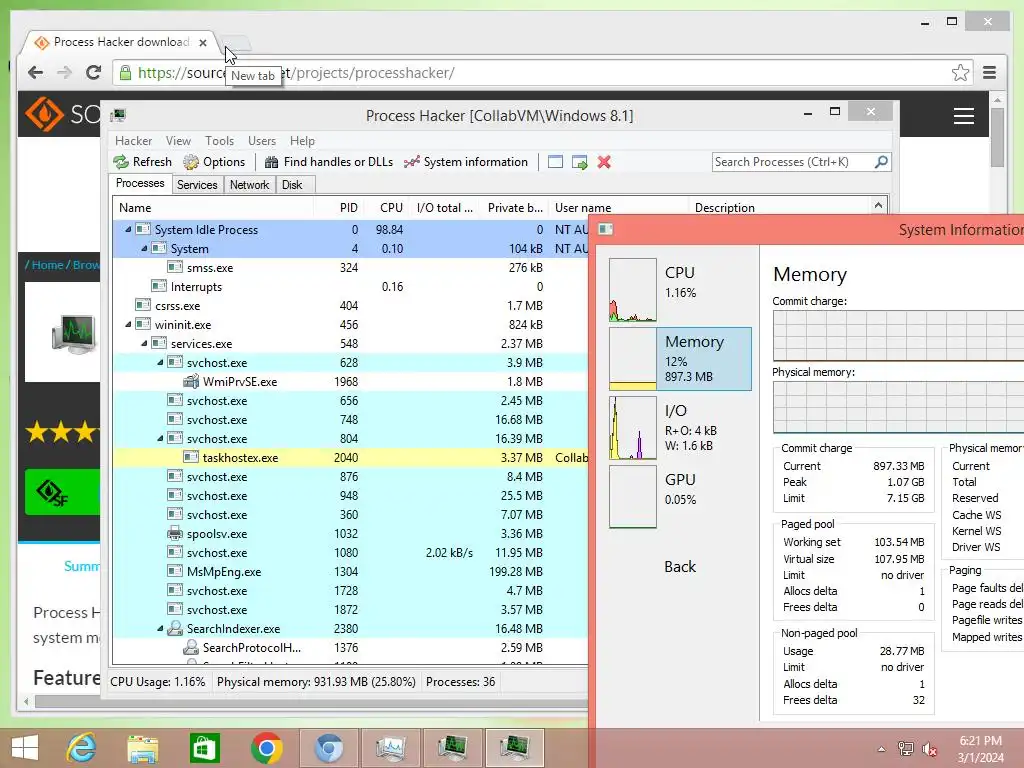1024x768 pixels.
Task: Open Find handles or DLLs
Action: pos(328,162)
